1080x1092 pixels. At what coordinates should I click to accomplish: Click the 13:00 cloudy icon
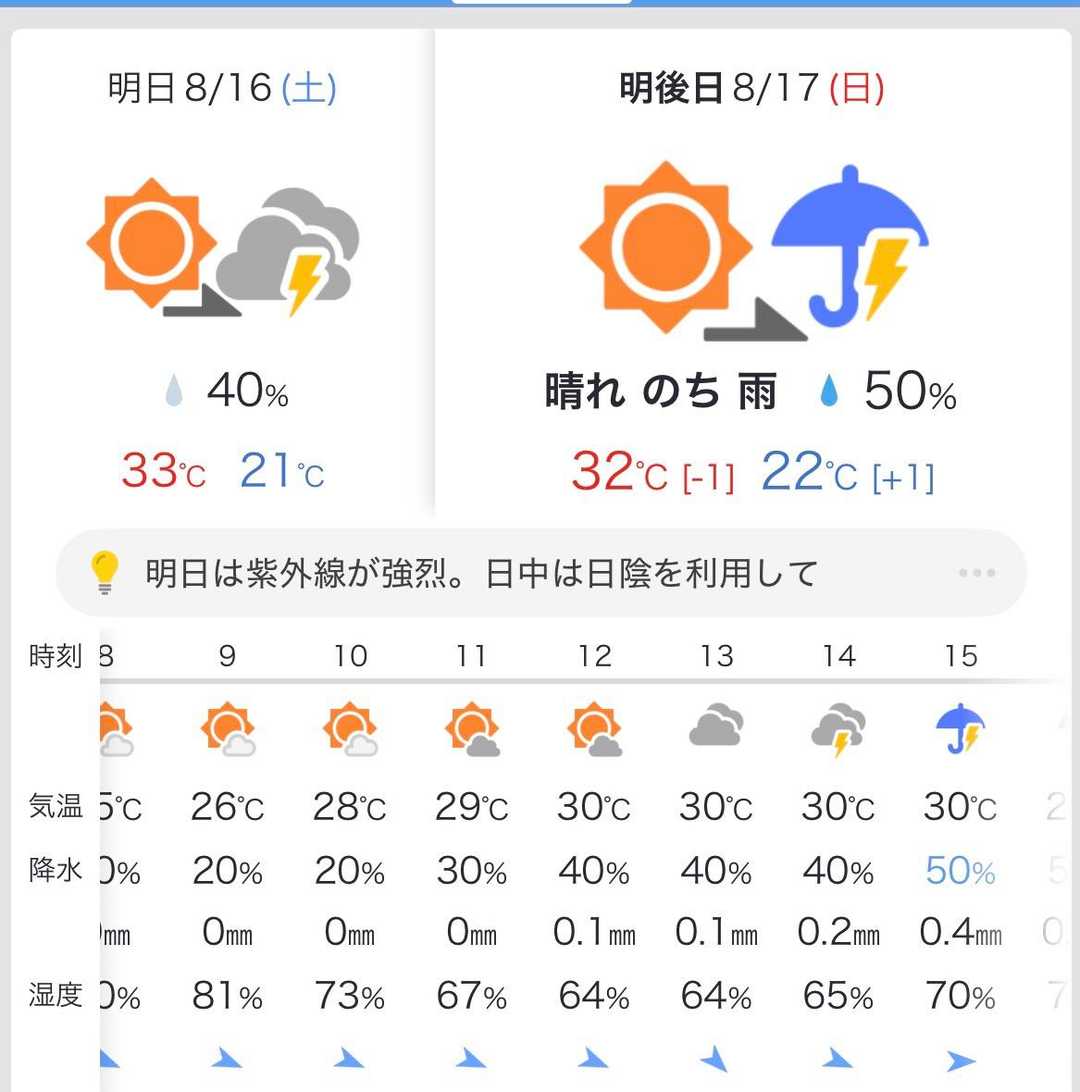tap(716, 725)
